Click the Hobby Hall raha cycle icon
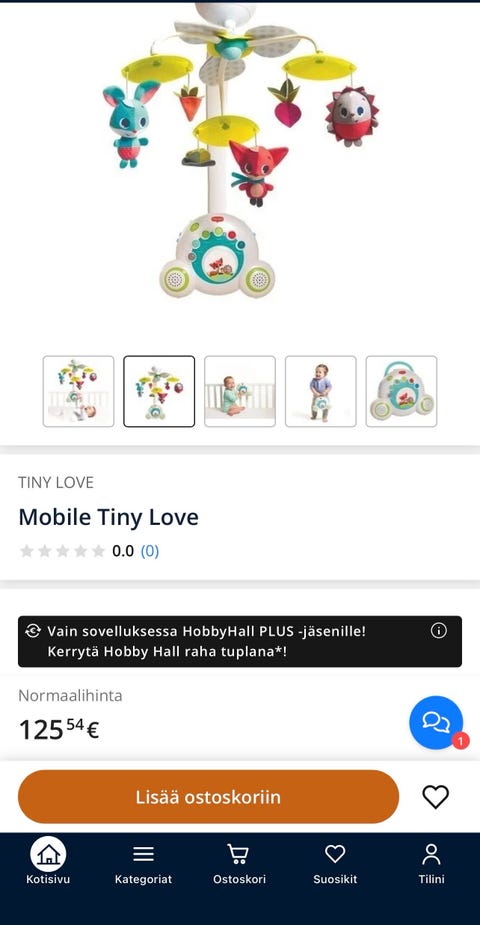Viewport: 480px width, 925px height. pos(33,631)
